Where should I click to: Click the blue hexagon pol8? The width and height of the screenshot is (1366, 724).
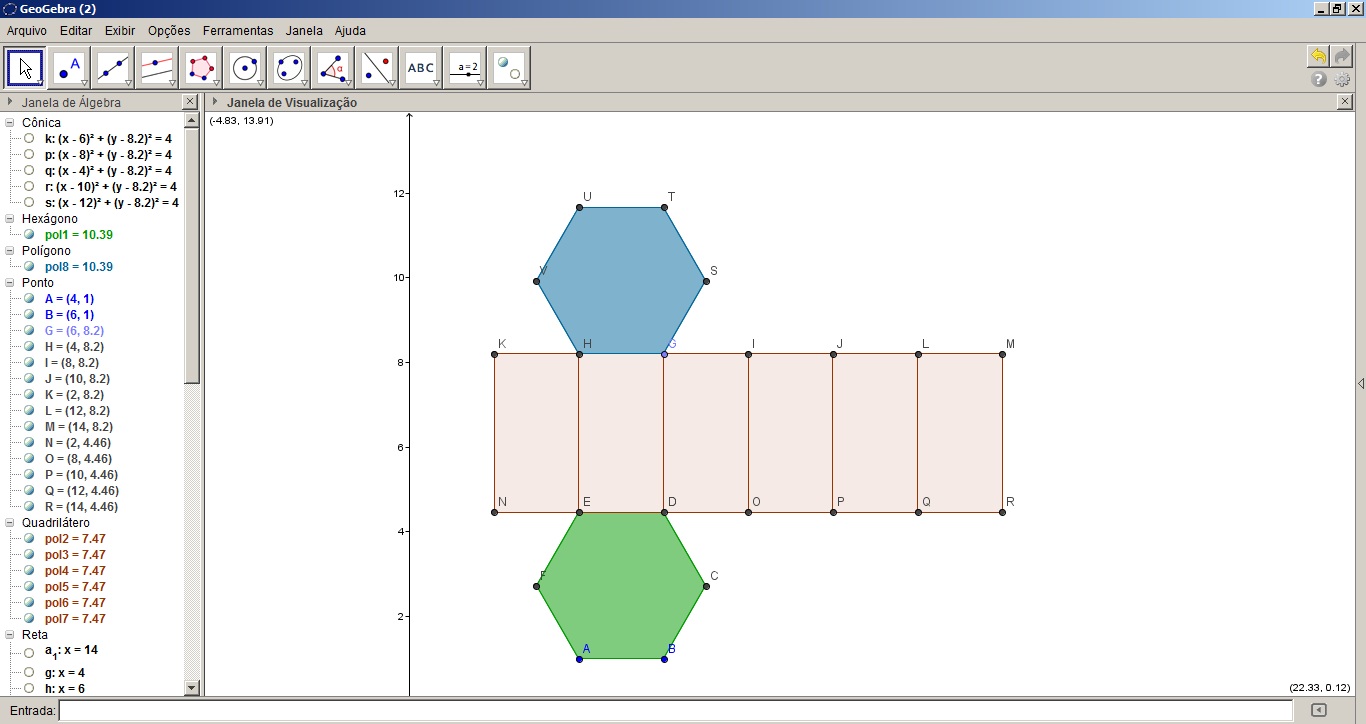point(621,281)
